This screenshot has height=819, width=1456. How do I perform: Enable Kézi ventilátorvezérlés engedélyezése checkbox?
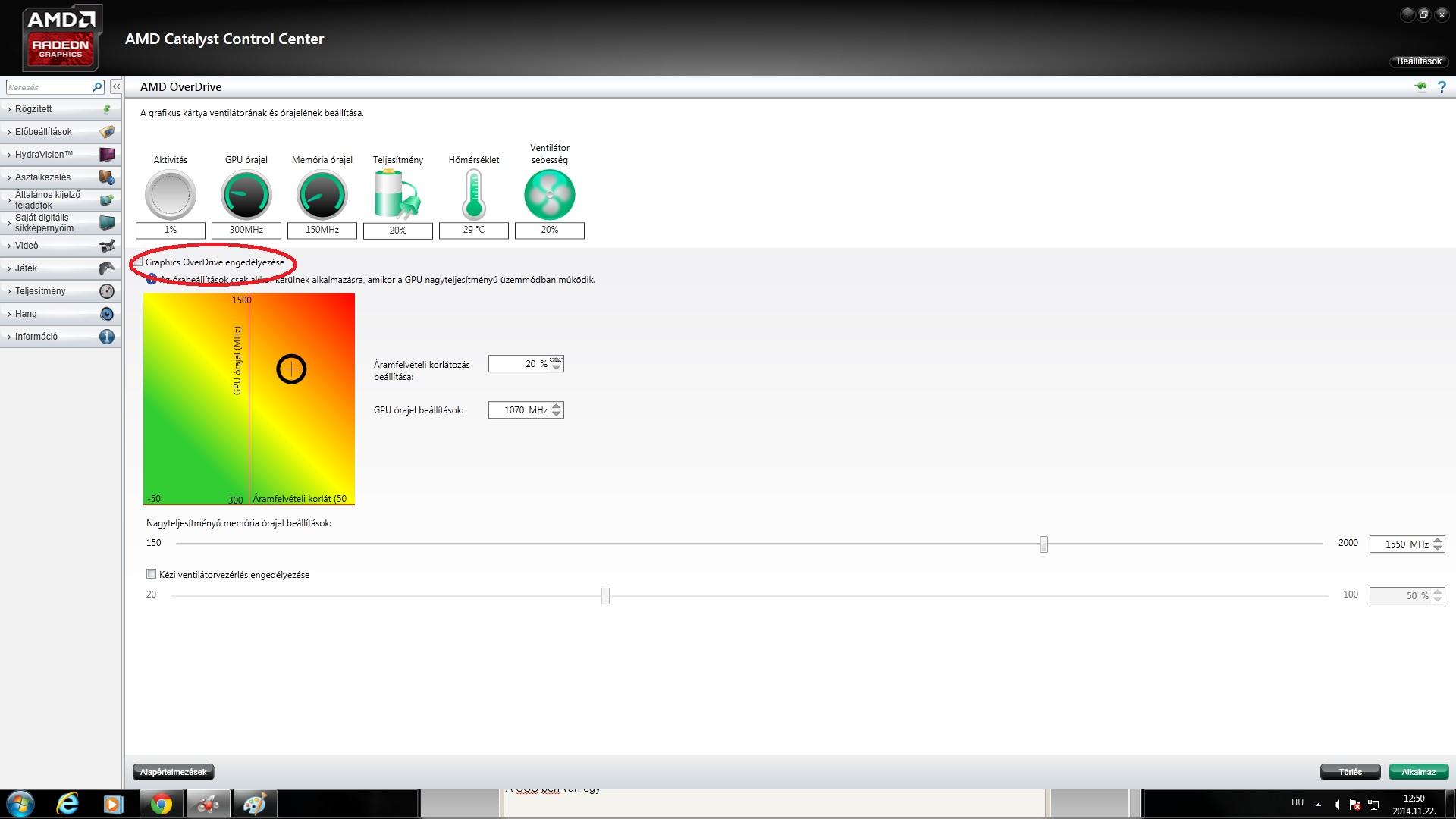point(152,574)
